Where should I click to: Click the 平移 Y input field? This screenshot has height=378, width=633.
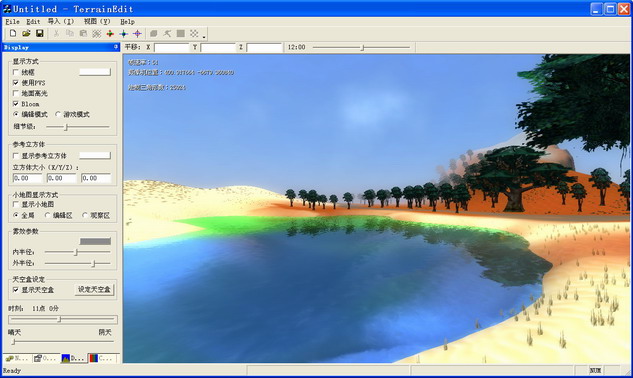click(x=218, y=48)
